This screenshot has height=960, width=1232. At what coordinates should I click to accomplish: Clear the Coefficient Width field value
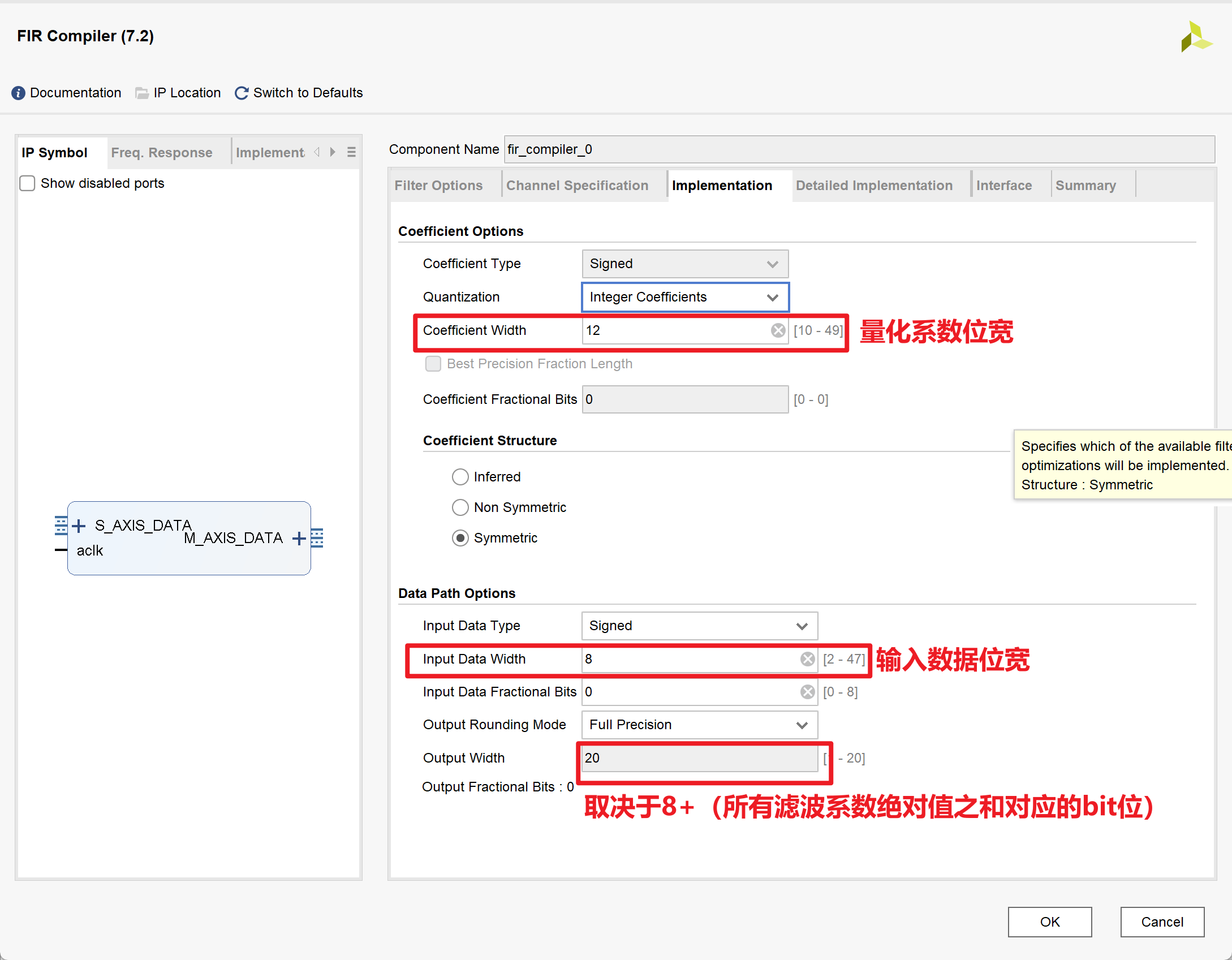(778, 330)
